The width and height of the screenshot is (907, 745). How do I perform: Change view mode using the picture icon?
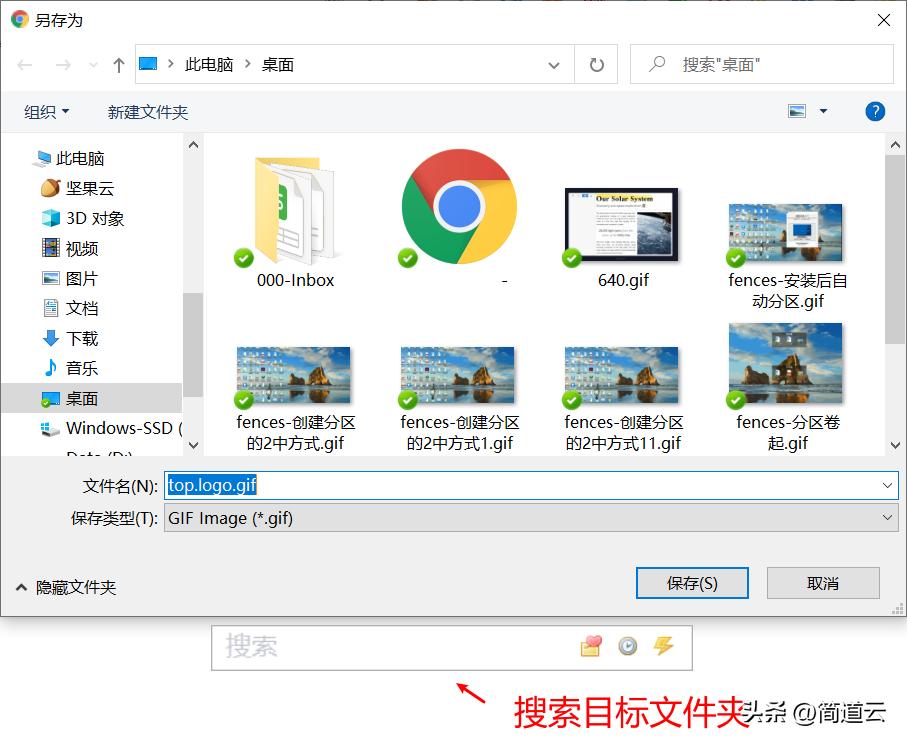[797, 111]
